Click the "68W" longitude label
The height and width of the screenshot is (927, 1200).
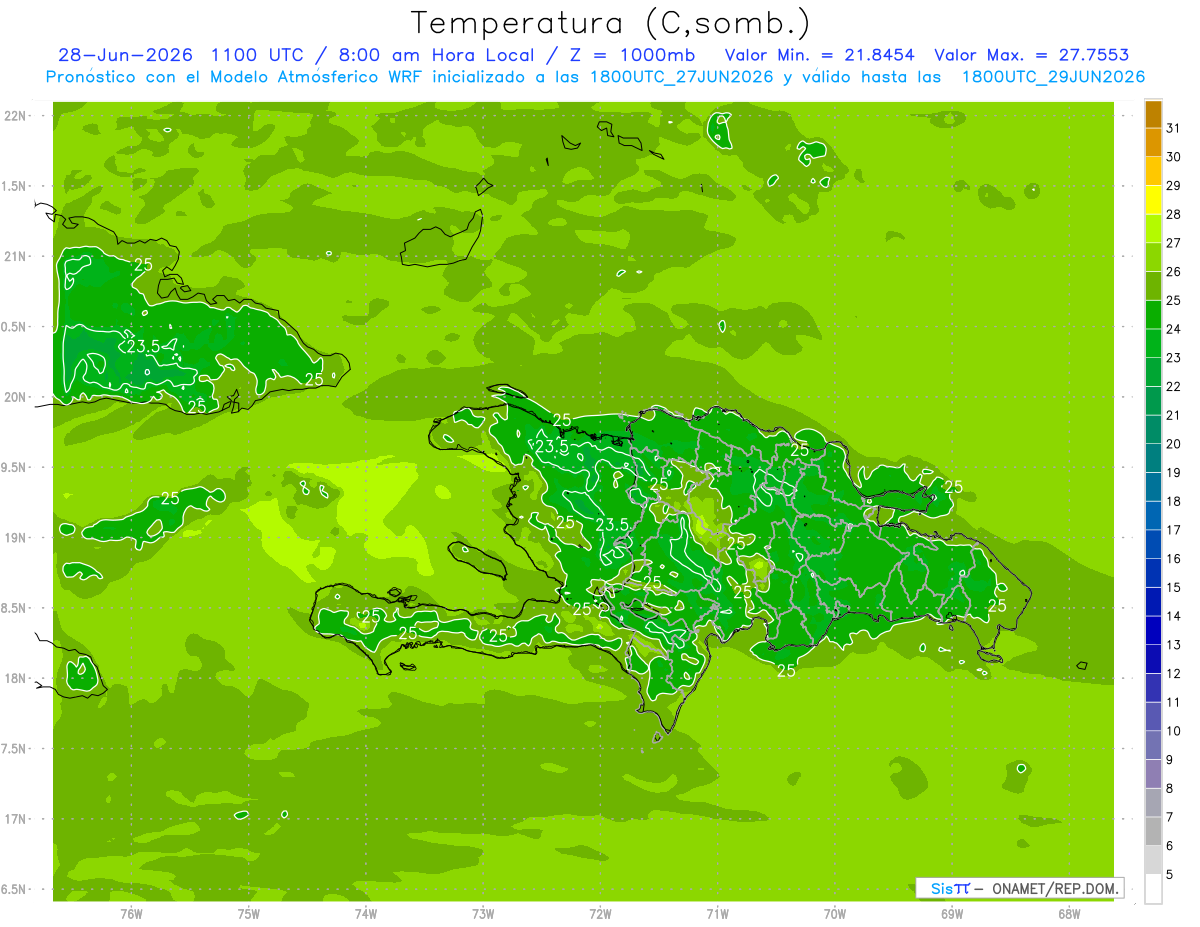pyautogui.click(x=1069, y=914)
